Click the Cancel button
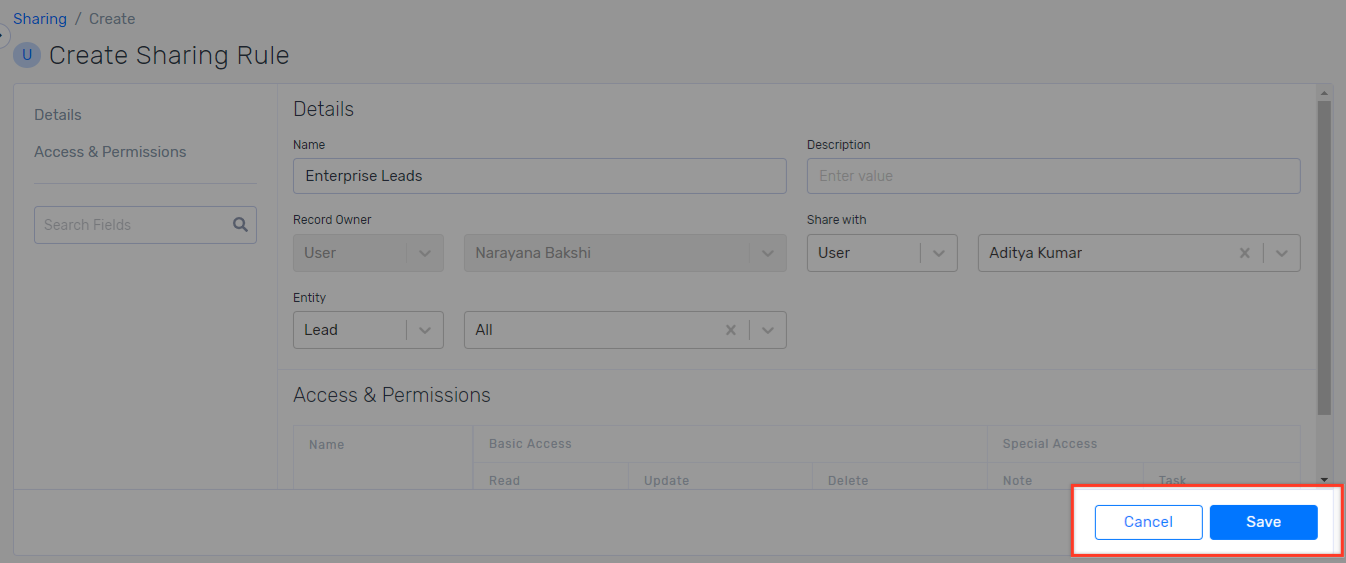The width and height of the screenshot is (1346, 563). 1148,522
